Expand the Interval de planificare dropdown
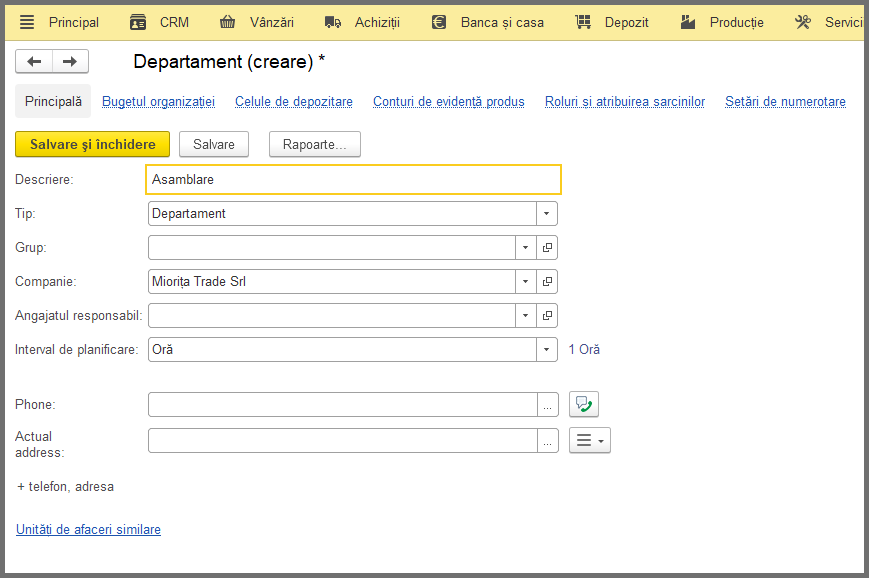Viewport: 869px width, 578px height. click(x=546, y=350)
